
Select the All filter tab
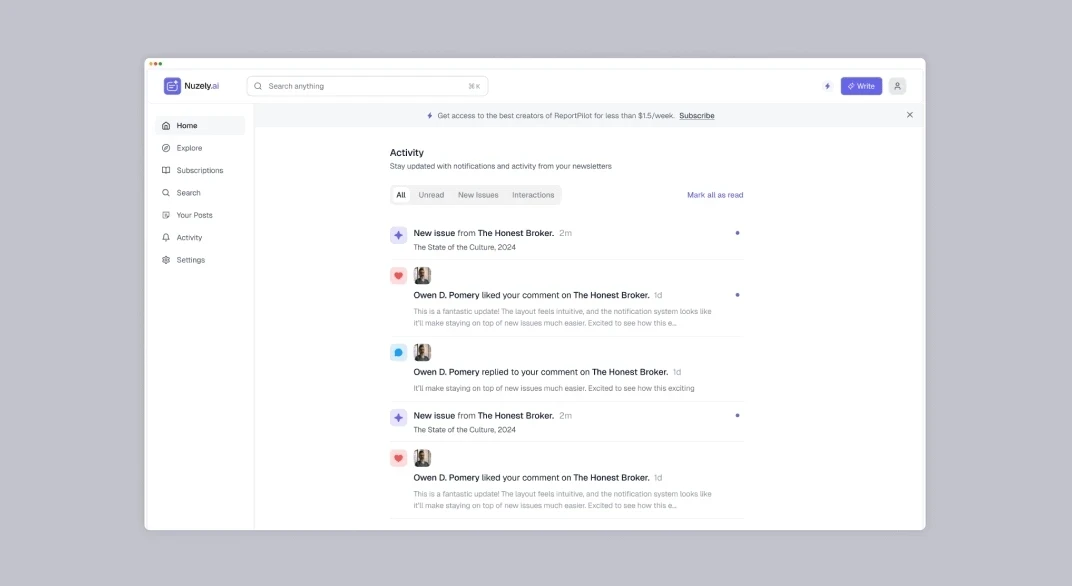point(401,195)
